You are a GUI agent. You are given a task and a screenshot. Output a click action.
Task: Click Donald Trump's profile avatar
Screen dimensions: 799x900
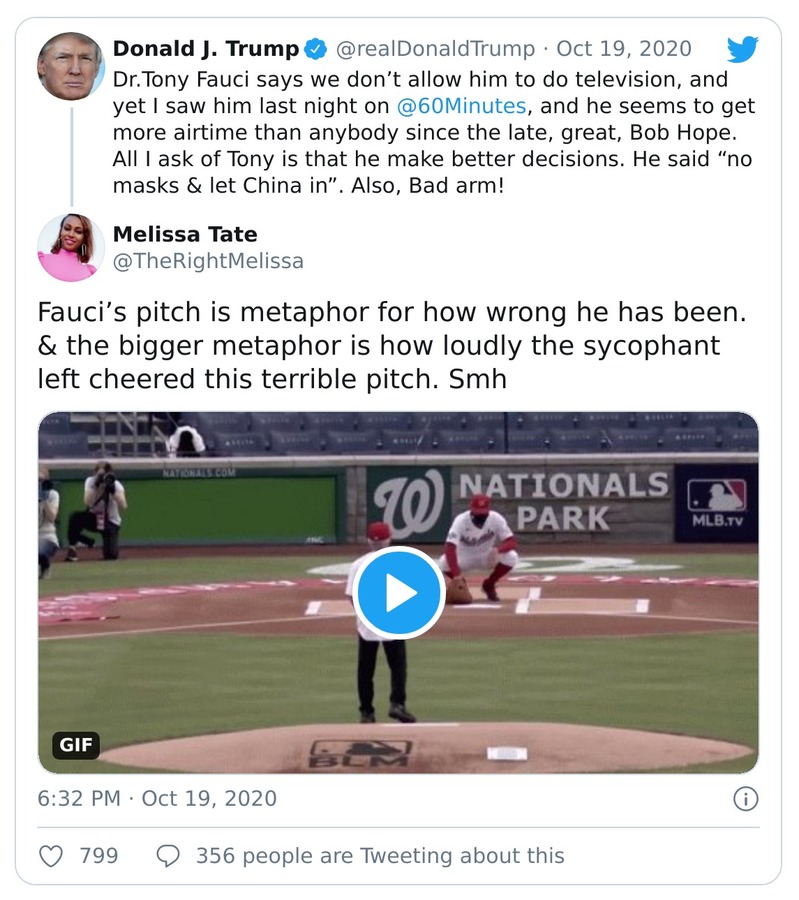point(70,64)
